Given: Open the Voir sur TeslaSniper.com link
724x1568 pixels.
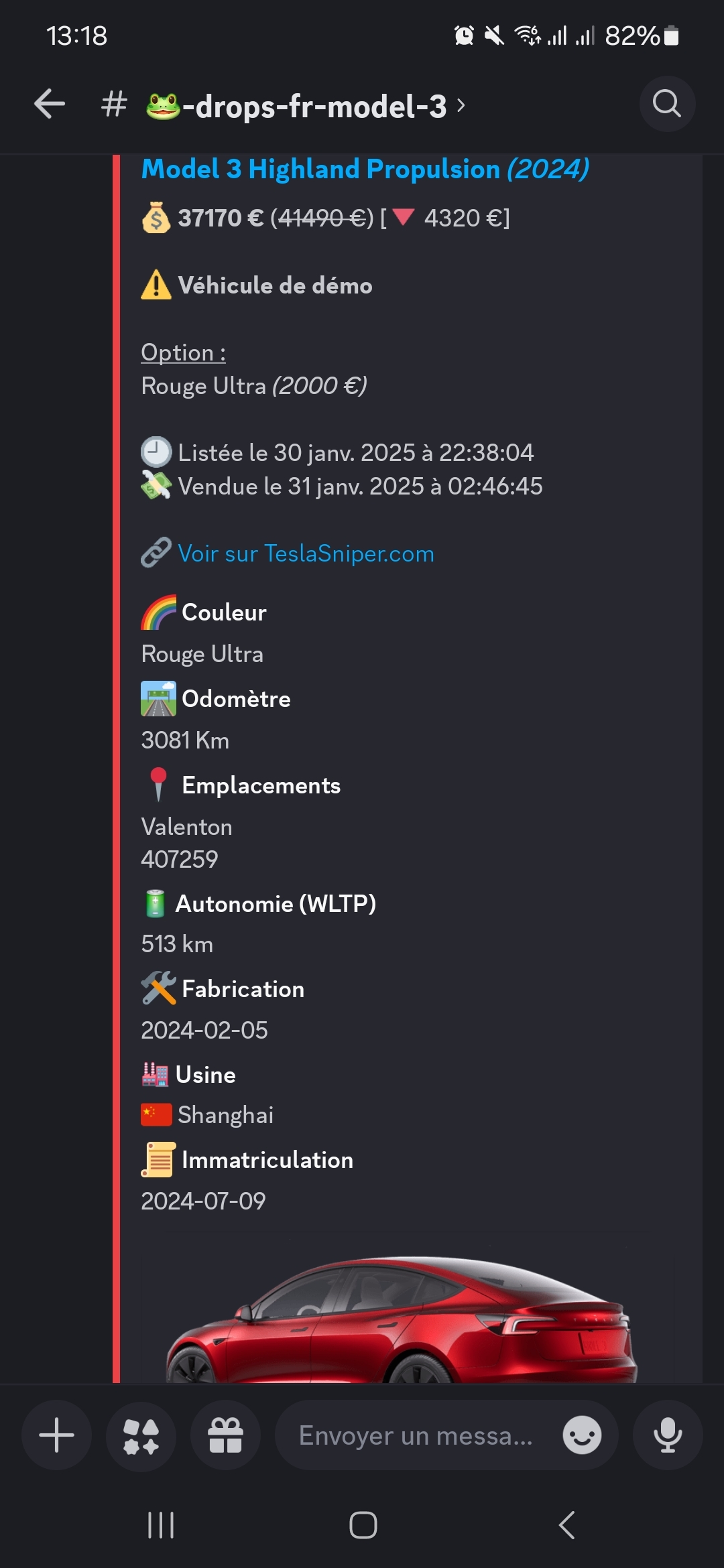Looking at the screenshot, I should (306, 553).
